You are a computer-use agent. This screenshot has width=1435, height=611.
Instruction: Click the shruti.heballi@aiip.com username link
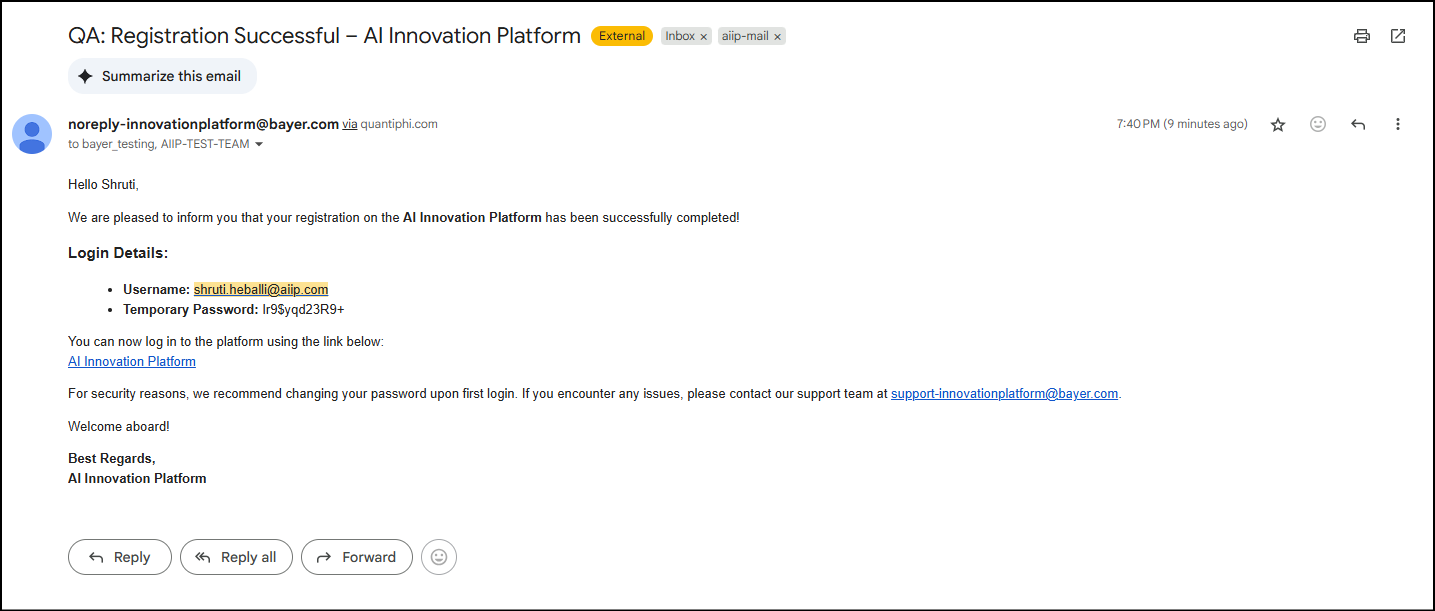261,290
